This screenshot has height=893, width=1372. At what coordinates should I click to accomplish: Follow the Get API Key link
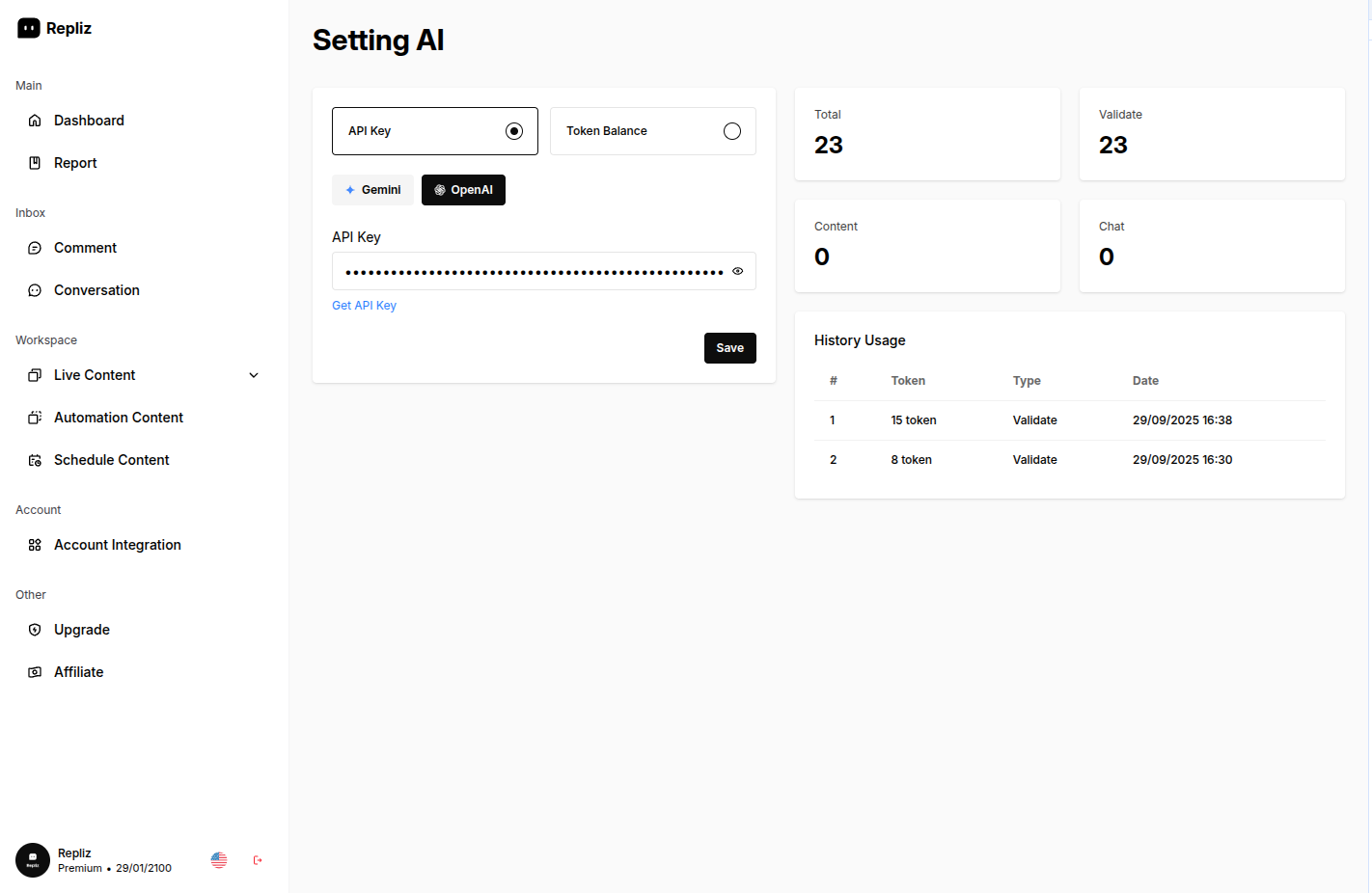click(364, 306)
